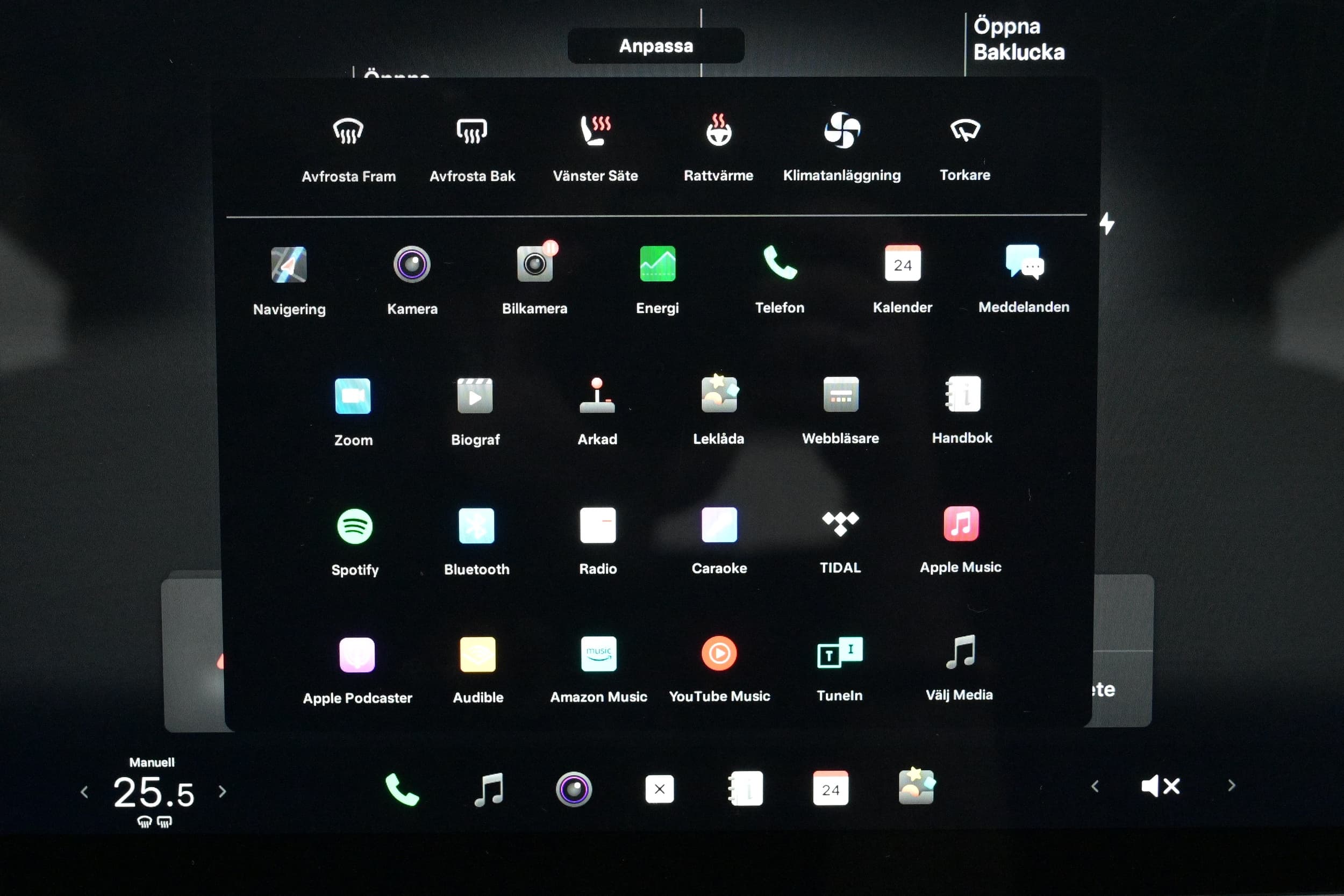Raise volume with right arrow

click(x=1232, y=786)
